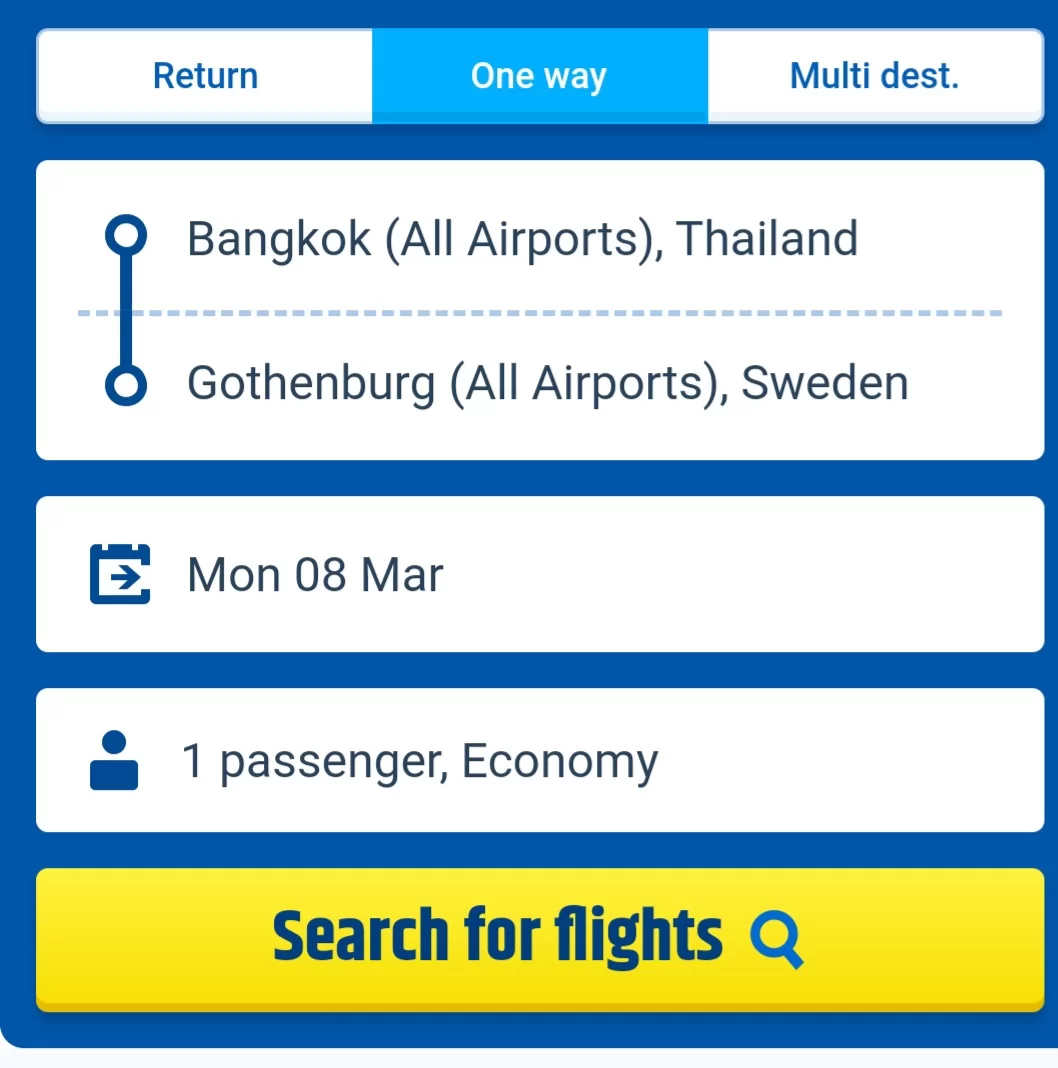
Task: Select the One way tab
Action: coord(539,76)
